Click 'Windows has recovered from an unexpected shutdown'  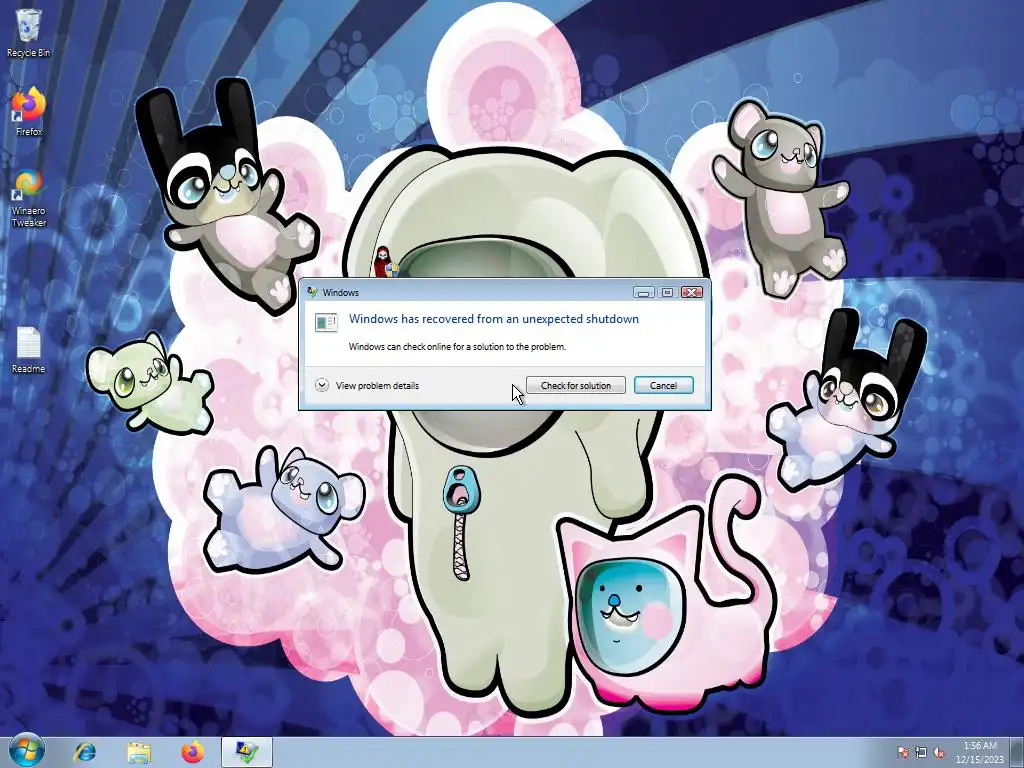(494, 319)
